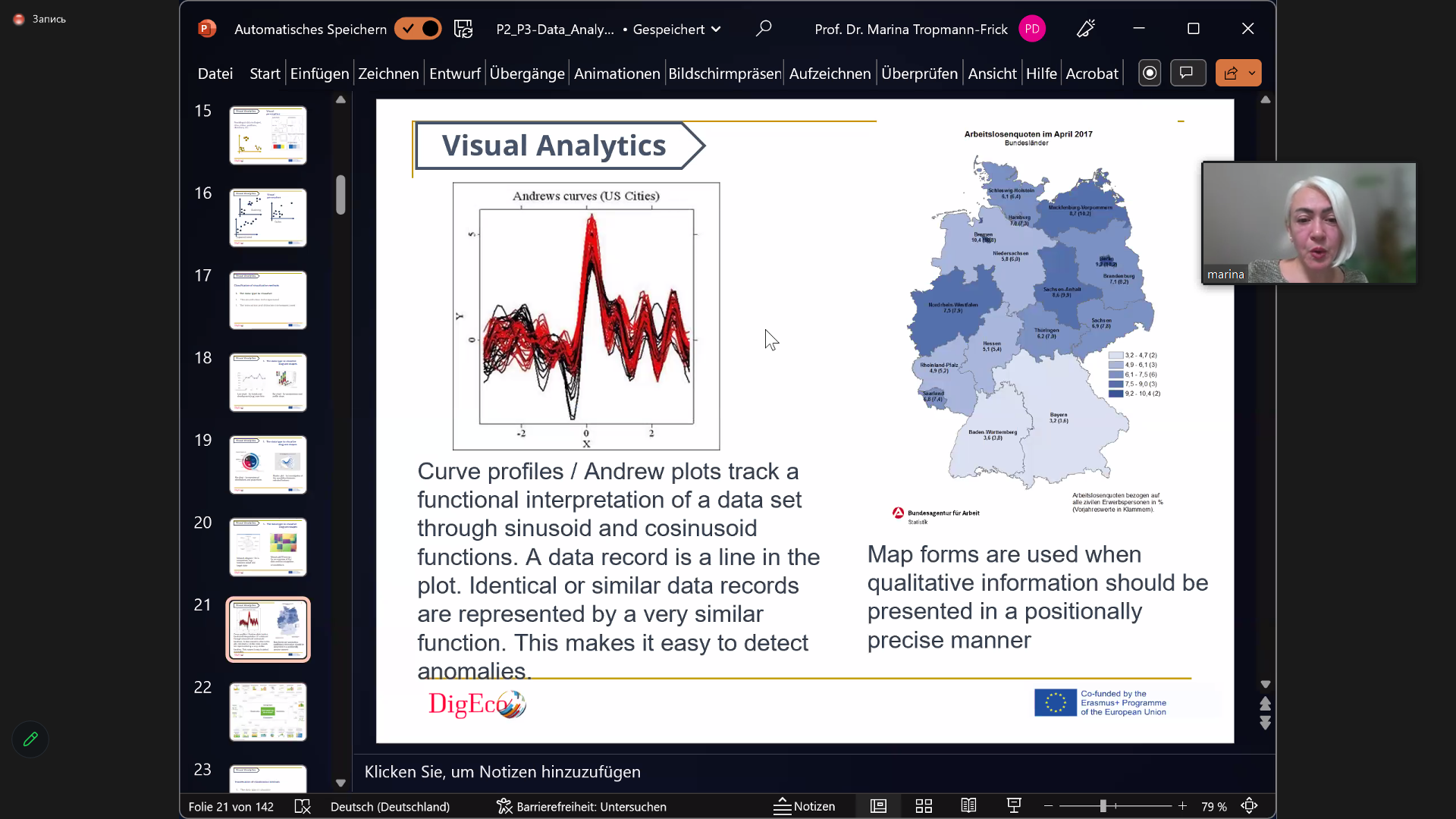The width and height of the screenshot is (1456, 819).
Task: Click the save icon in the title bar
Action: click(x=463, y=29)
